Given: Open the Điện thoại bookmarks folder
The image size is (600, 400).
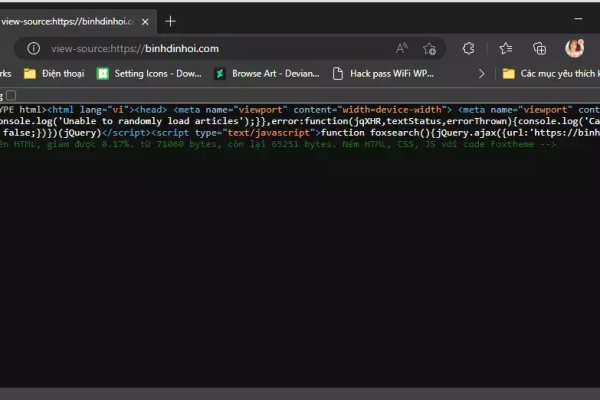Looking at the screenshot, I should click(54, 73).
